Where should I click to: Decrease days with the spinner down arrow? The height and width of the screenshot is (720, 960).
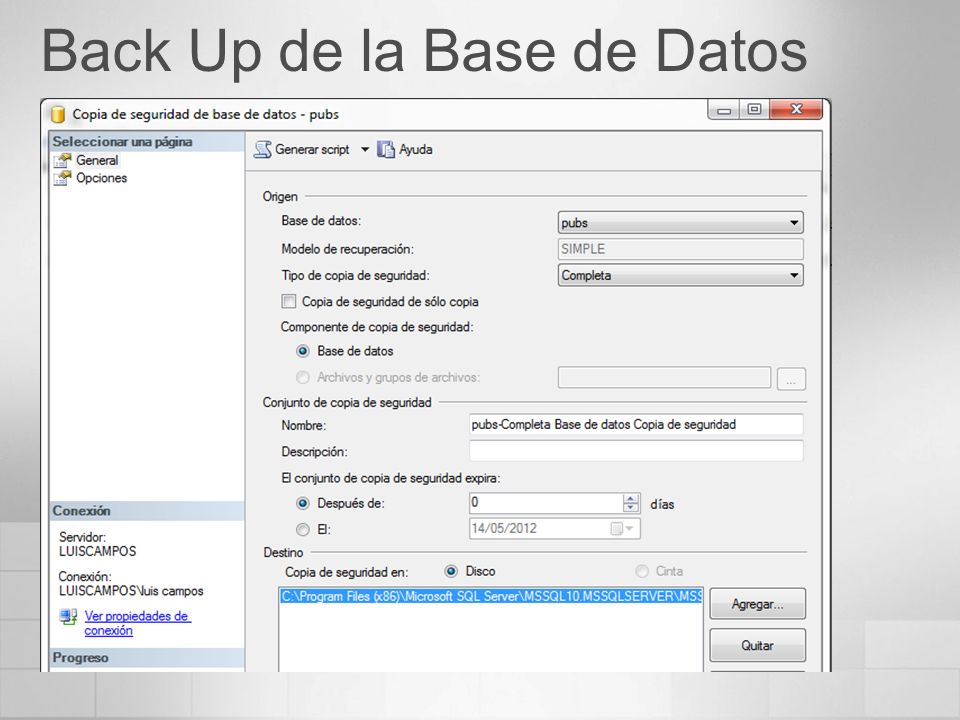(631, 508)
